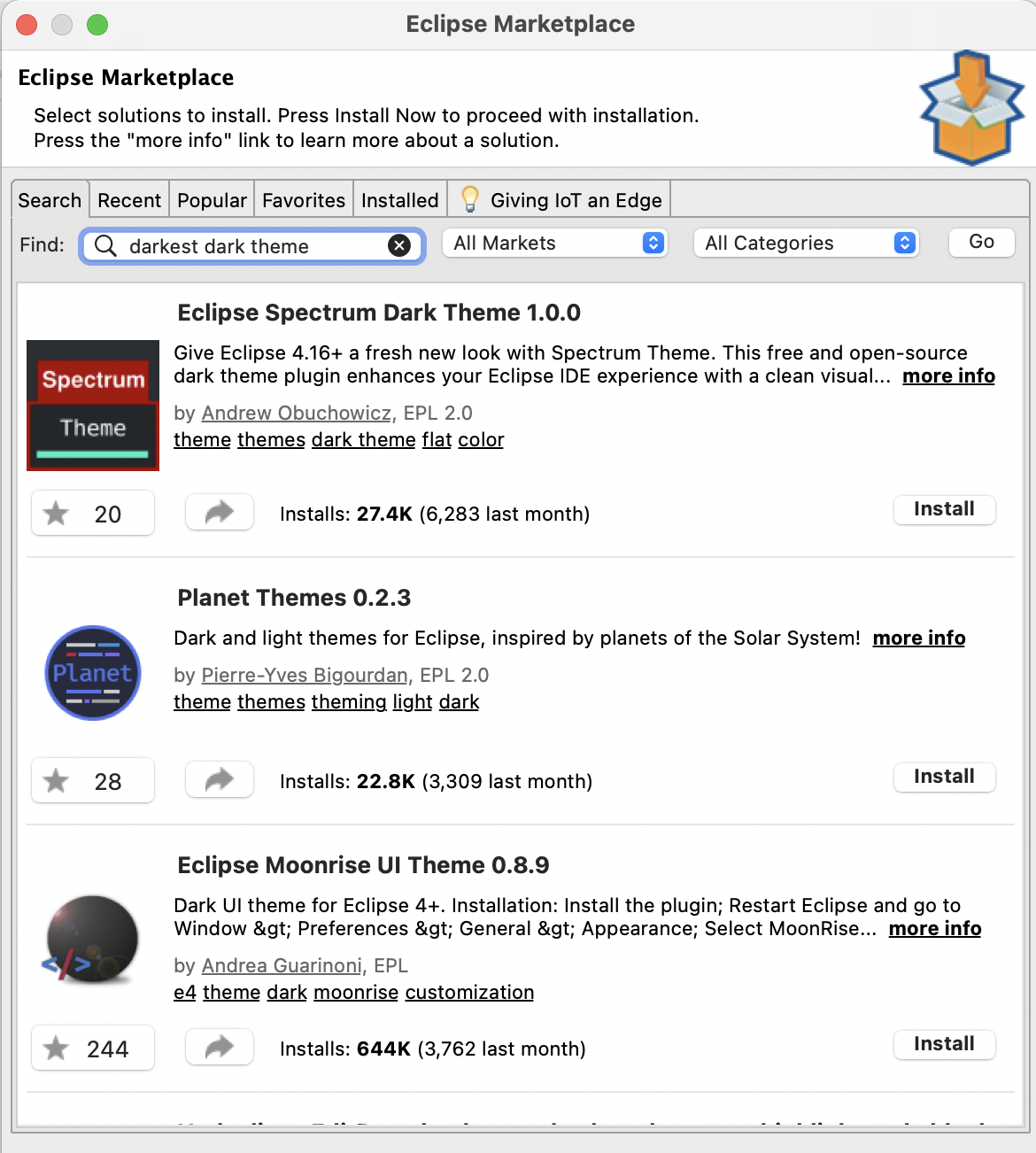Click the 'moonrise' tag link
This screenshot has height=1153, width=1036.
pyautogui.click(x=356, y=992)
